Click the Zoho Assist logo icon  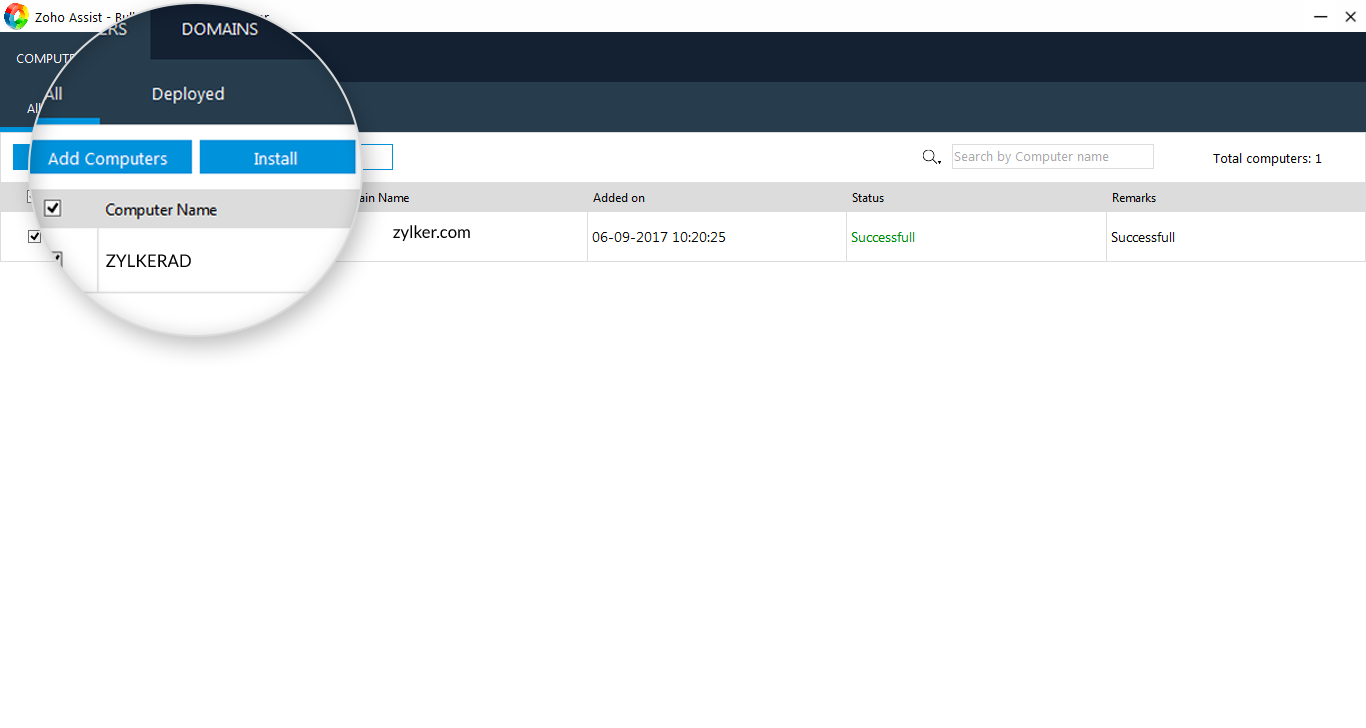pos(16,16)
